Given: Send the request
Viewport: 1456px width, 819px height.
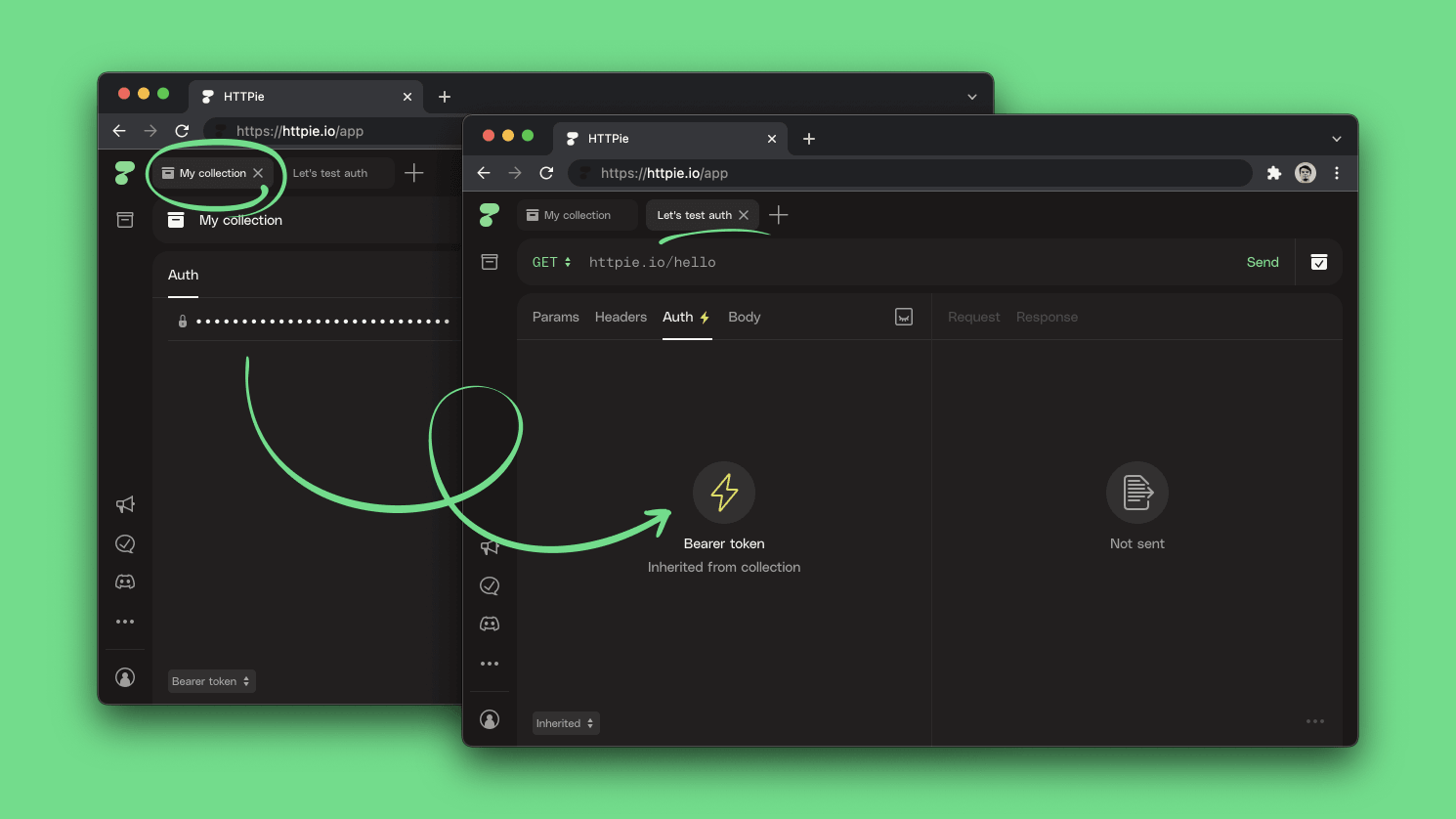Looking at the screenshot, I should click(x=1263, y=262).
